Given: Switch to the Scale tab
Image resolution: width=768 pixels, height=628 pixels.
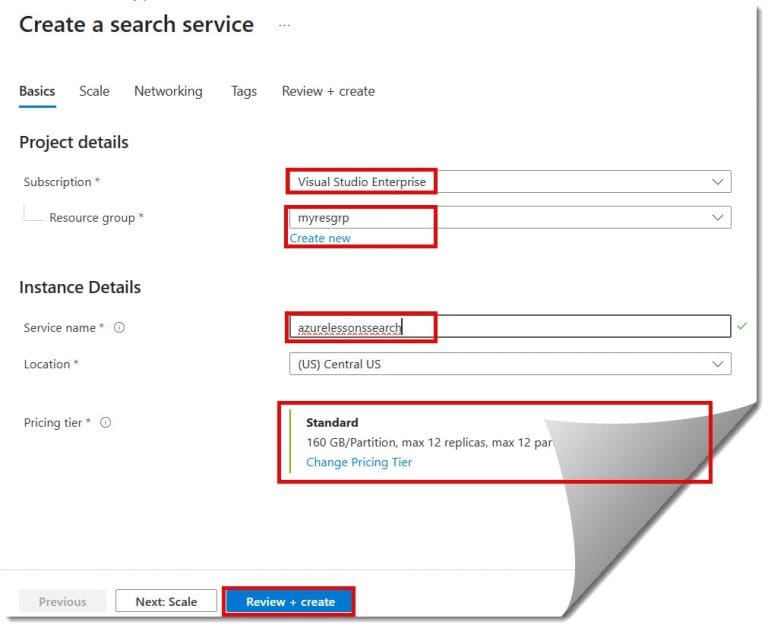Looking at the screenshot, I should (x=95, y=92).
